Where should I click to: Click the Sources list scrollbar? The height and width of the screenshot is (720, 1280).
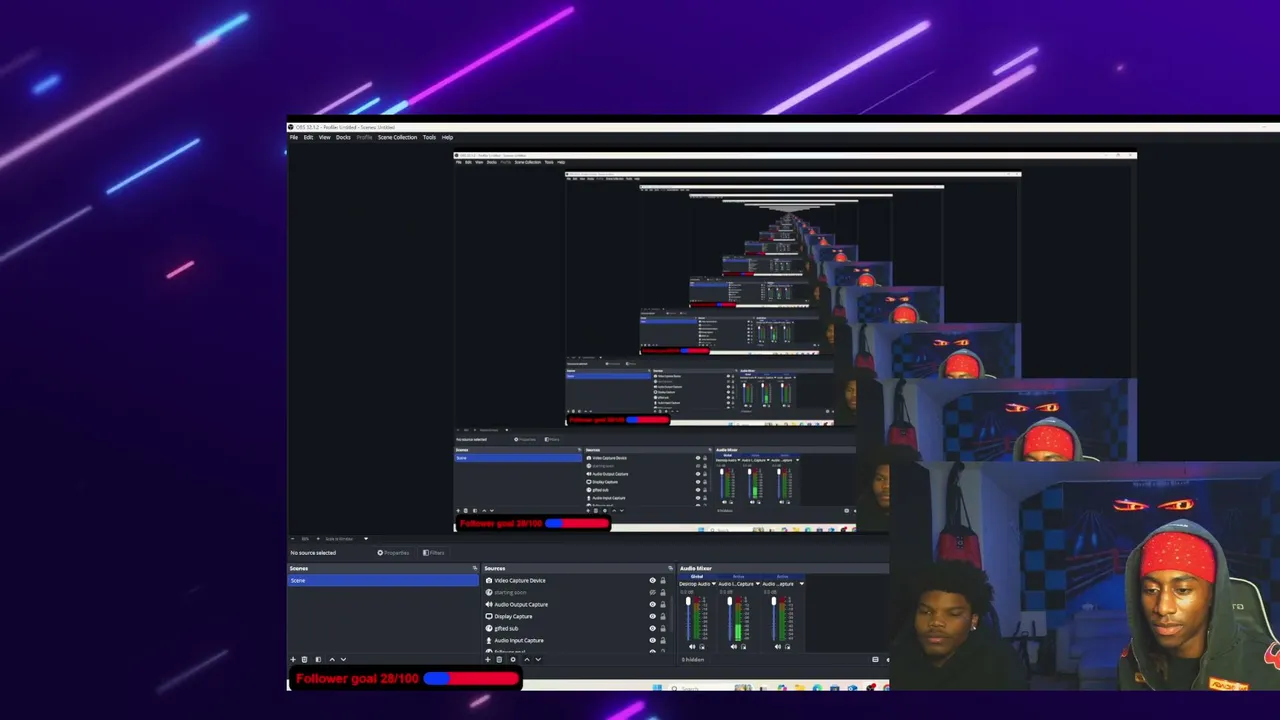[x=672, y=613]
